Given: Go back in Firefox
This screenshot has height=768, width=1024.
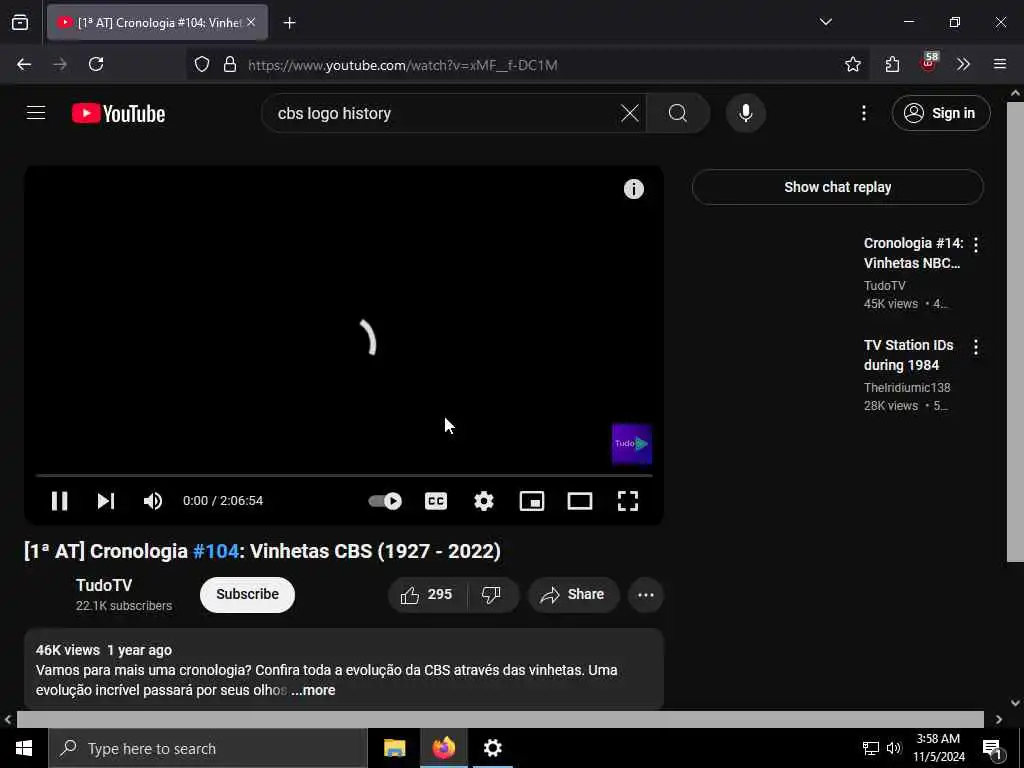Looking at the screenshot, I should coord(24,64).
